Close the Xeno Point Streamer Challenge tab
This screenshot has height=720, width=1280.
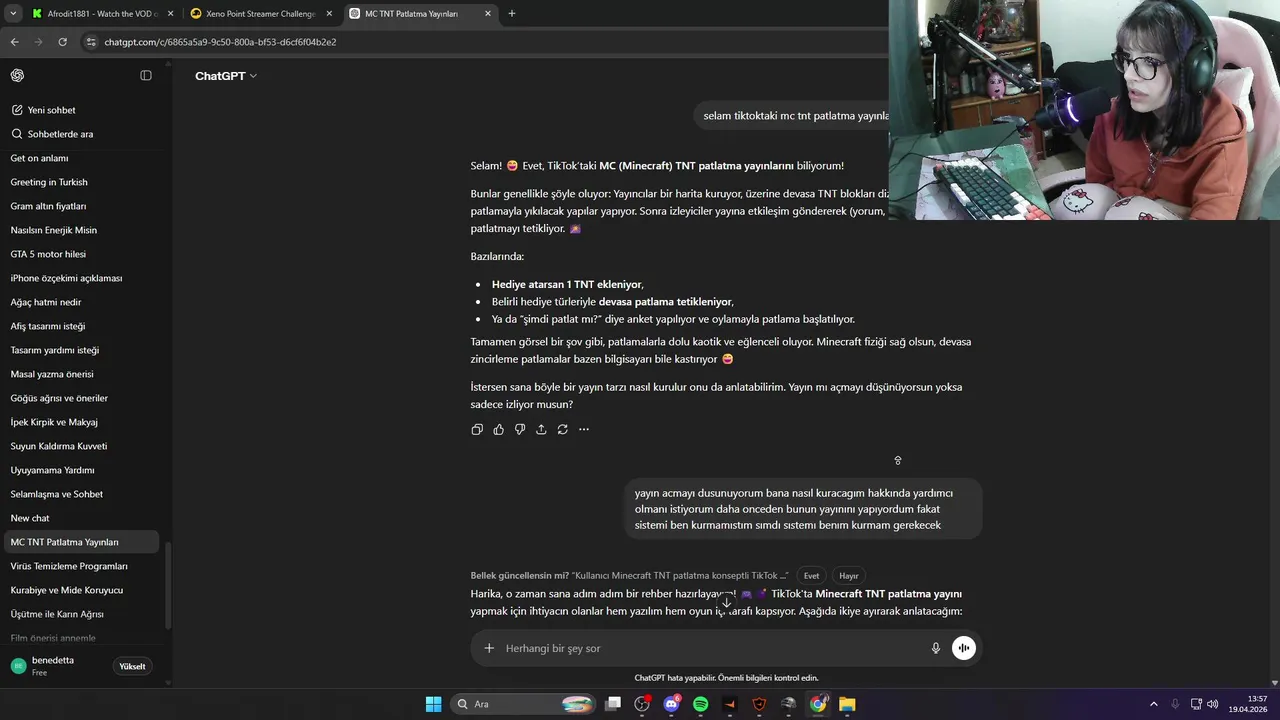pos(329,14)
